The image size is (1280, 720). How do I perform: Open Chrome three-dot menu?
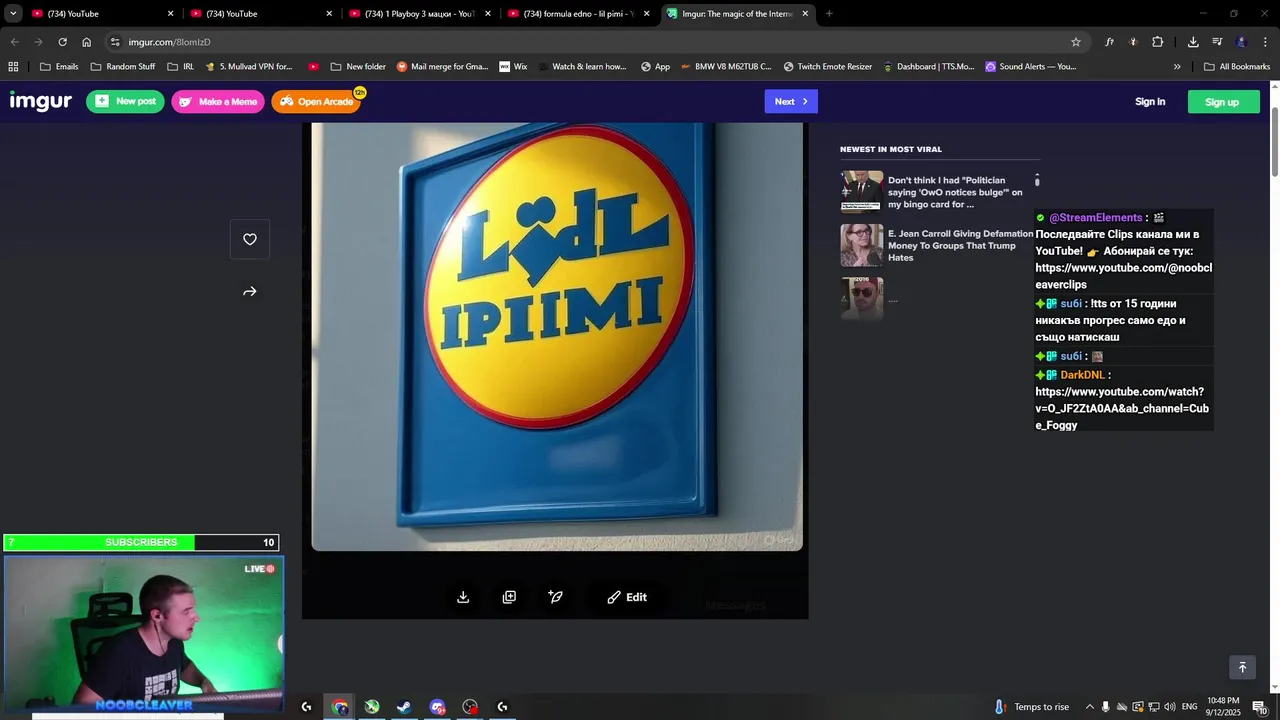coord(1265,42)
